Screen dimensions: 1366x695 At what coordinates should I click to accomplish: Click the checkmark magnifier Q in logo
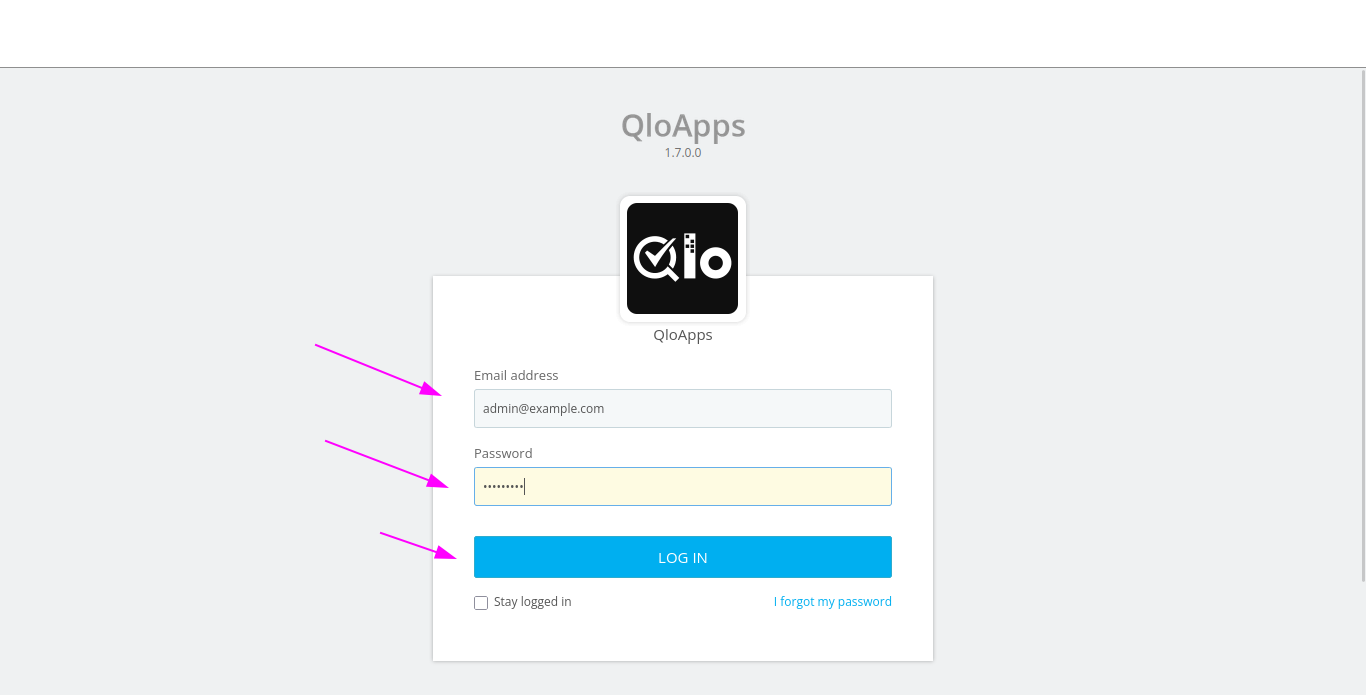point(656,258)
